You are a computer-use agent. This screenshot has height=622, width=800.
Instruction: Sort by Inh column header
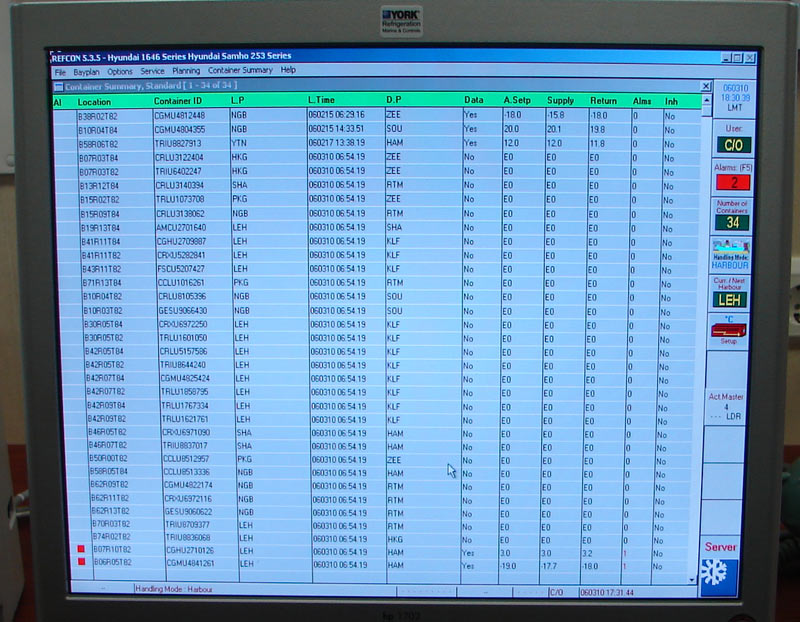671,102
